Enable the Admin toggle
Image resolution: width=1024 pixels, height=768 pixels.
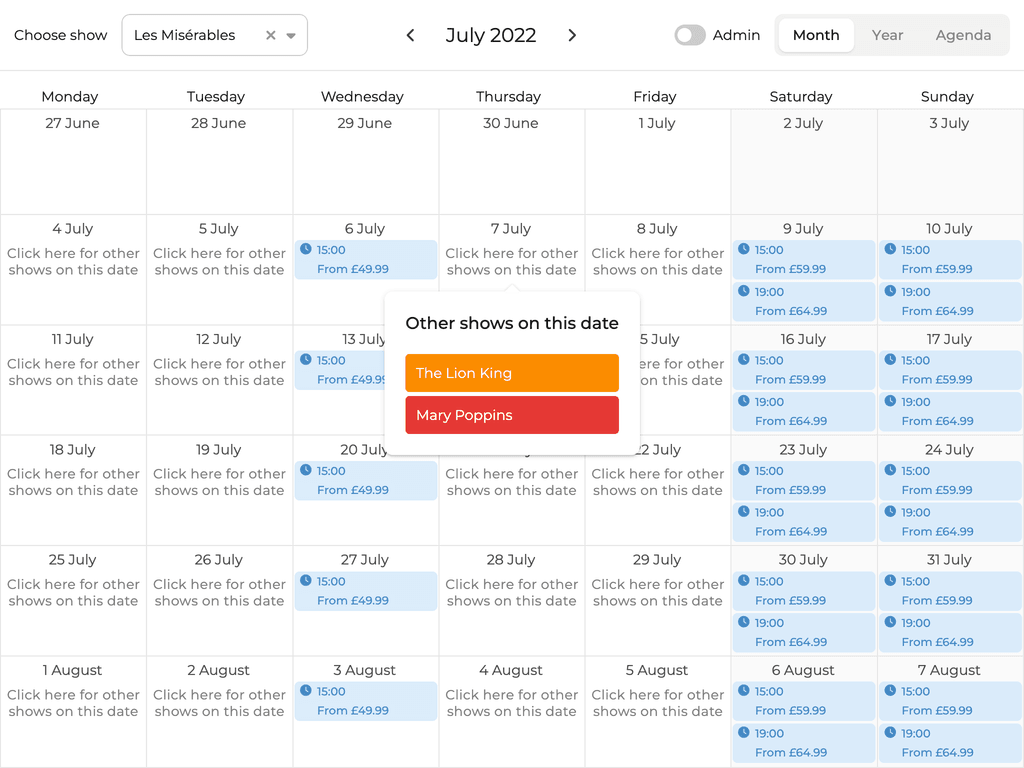[x=689, y=34]
